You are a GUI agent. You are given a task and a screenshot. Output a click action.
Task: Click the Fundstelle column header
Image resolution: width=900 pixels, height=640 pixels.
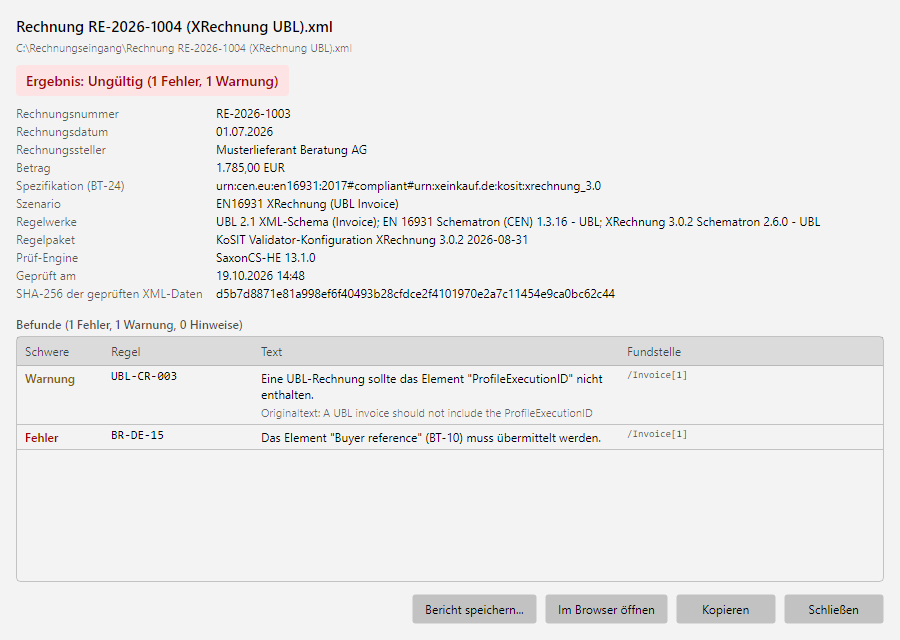coord(654,352)
